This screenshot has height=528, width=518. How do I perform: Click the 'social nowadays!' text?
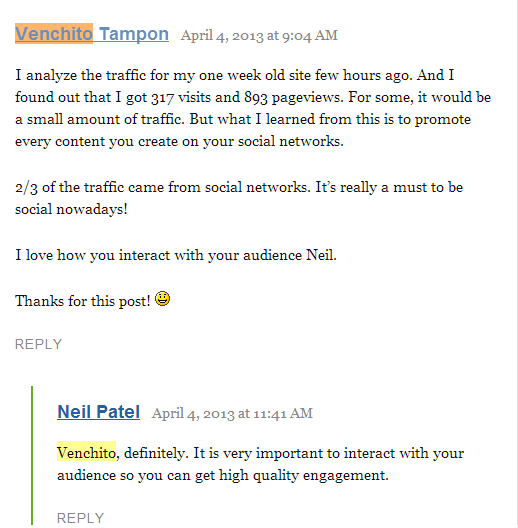pyautogui.click(x=71, y=209)
